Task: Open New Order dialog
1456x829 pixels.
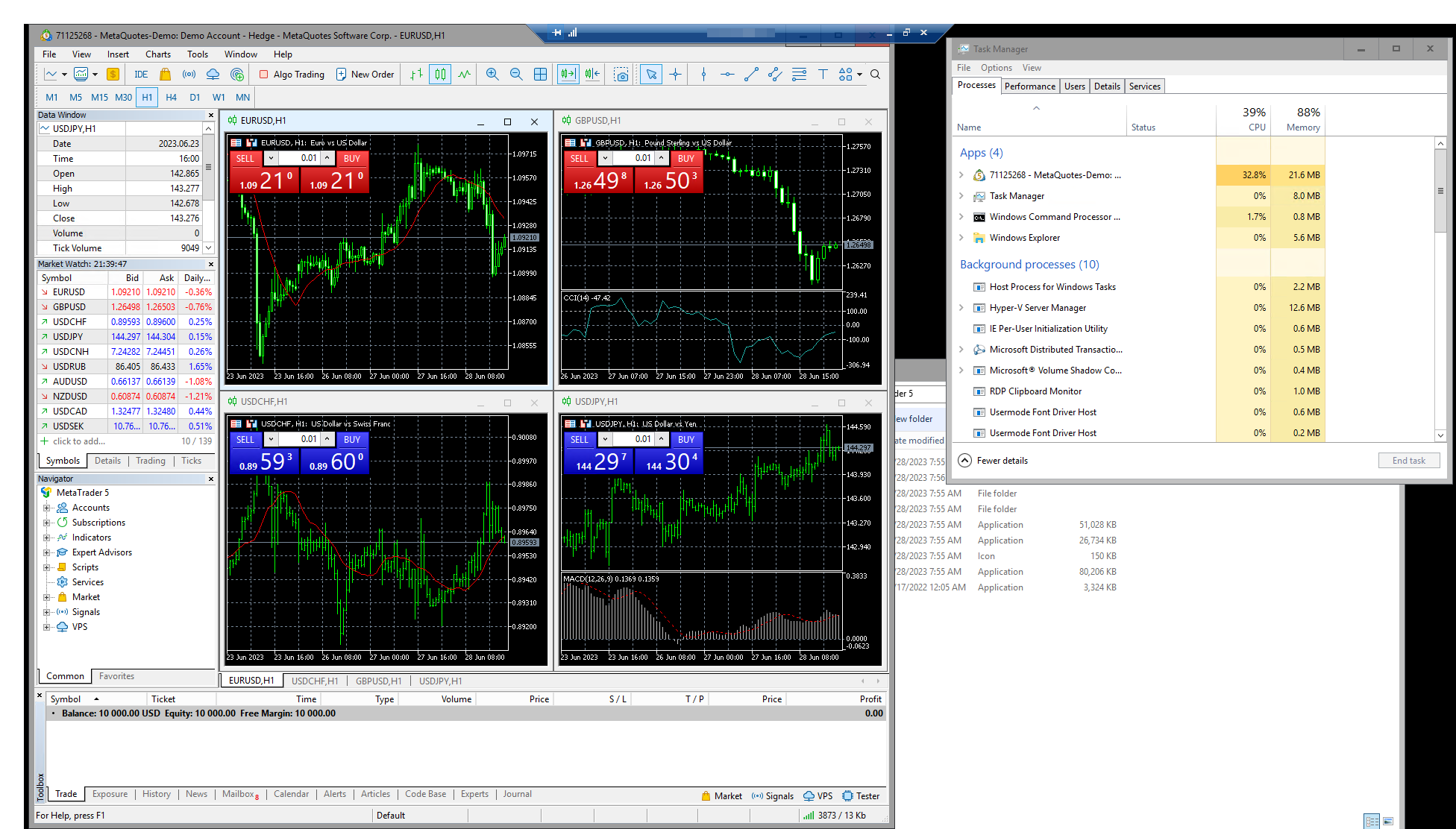Action: [365, 75]
